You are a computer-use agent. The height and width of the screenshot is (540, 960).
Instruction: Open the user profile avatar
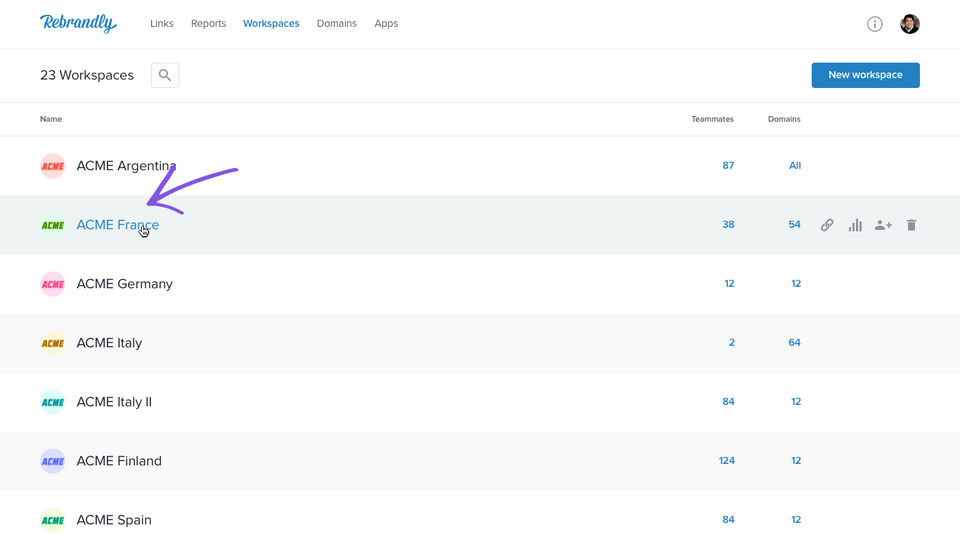coord(909,24)
